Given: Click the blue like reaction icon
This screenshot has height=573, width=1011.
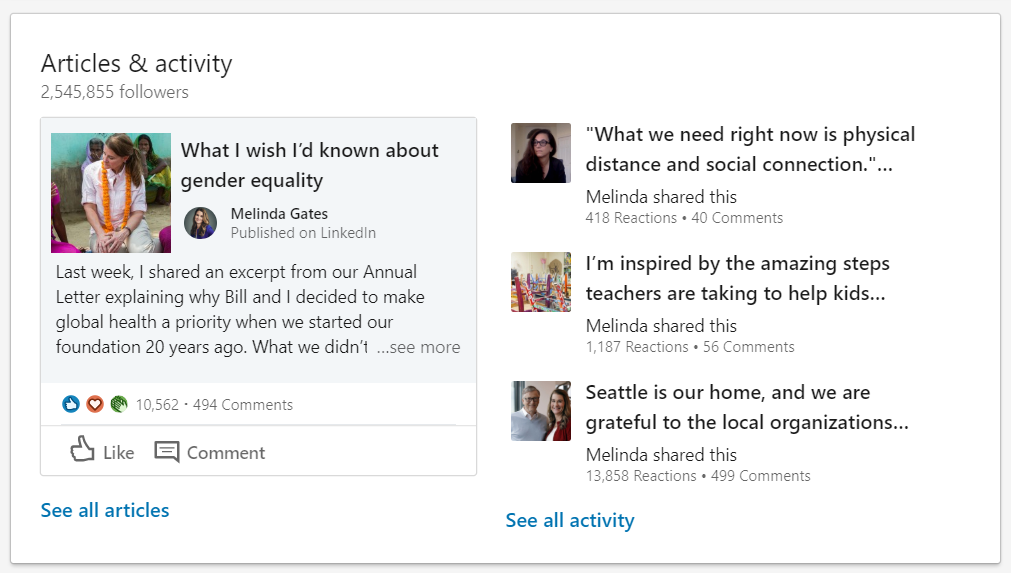Looking at the screenshot, I should click(71, 404).
